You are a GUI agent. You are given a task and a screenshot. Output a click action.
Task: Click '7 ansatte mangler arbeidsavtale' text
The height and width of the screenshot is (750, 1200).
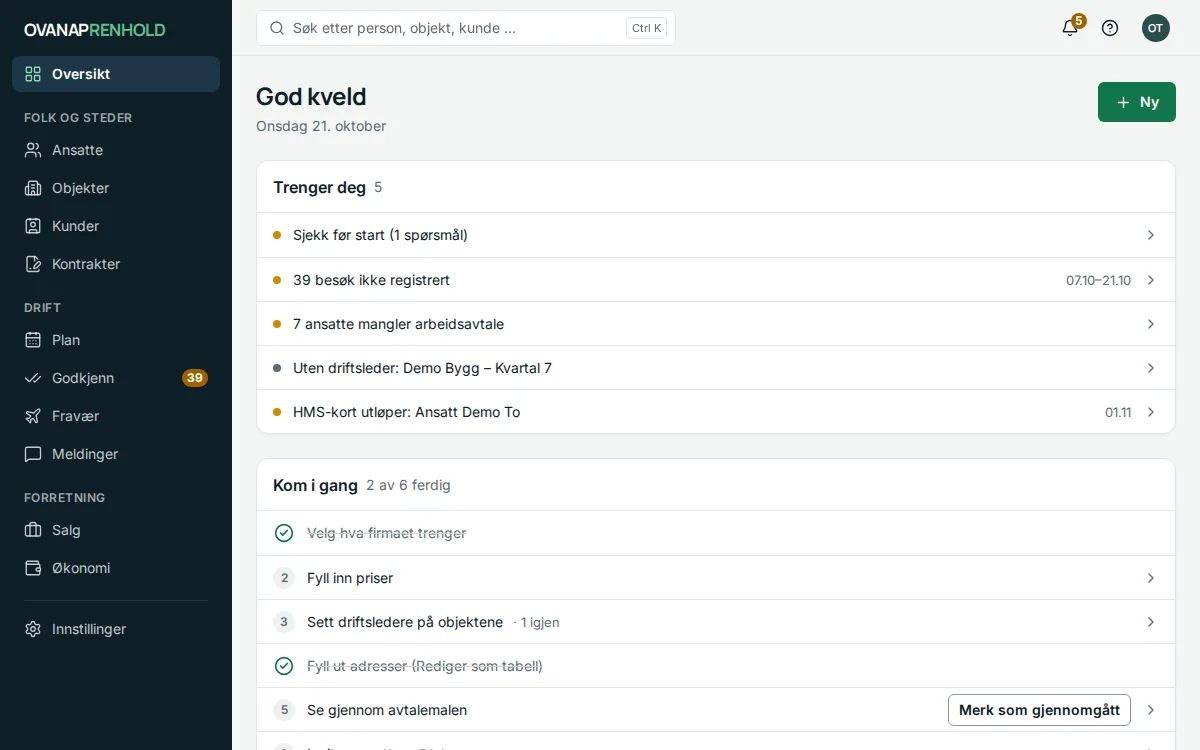click(398, 324)
